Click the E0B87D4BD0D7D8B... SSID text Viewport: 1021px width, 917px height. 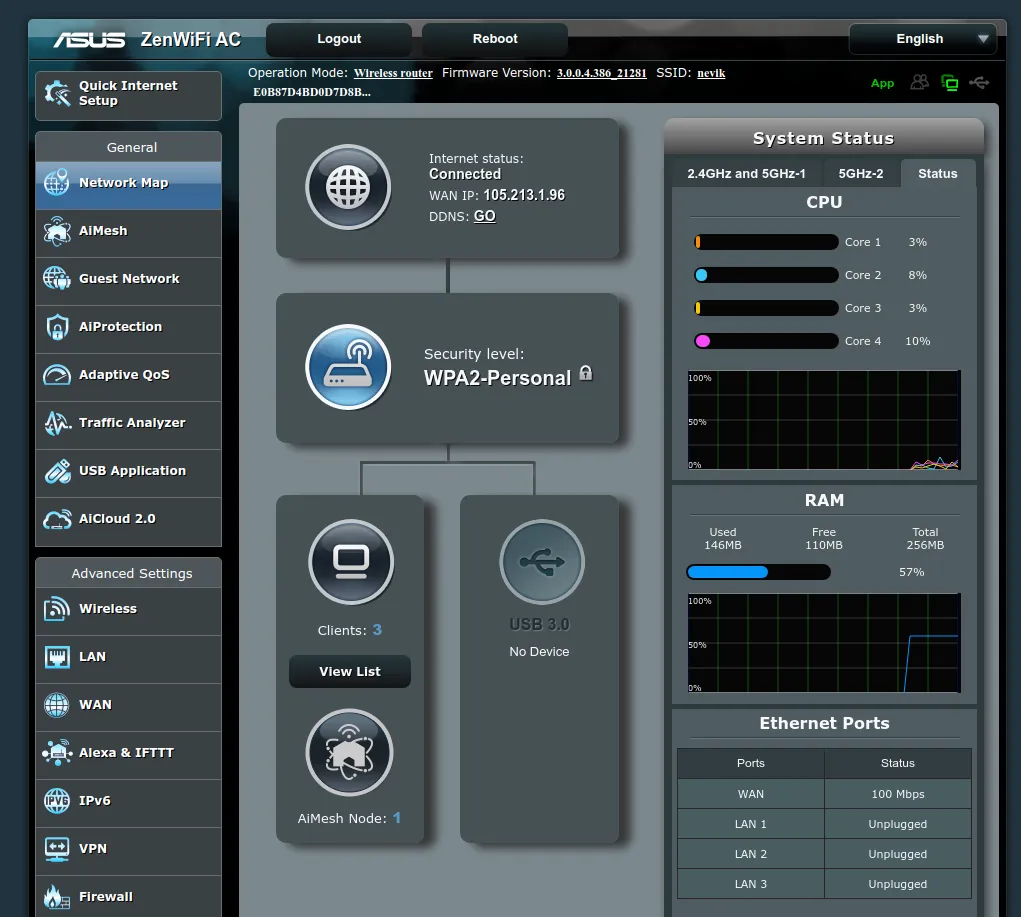(x=312, y=92)
